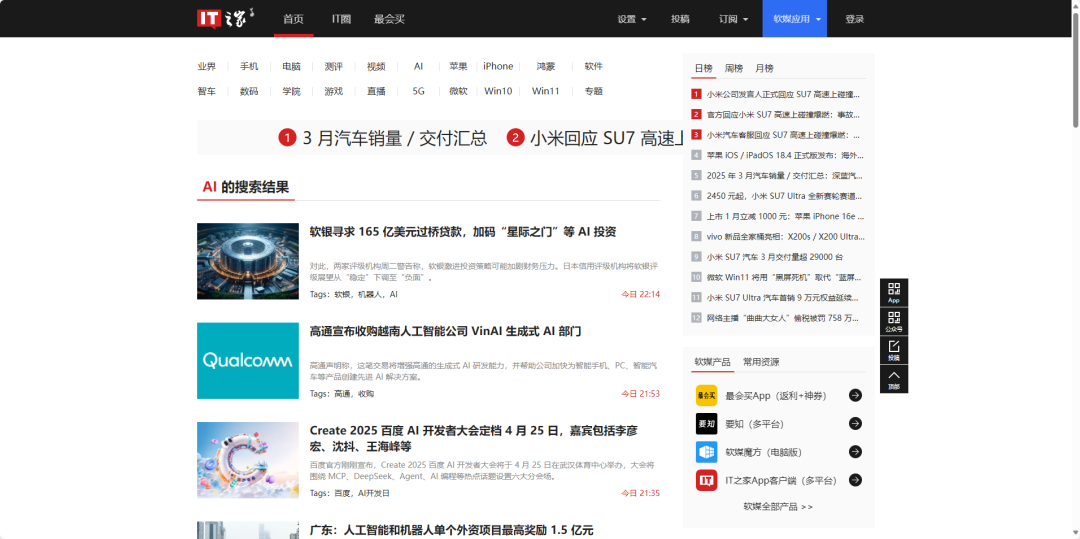Open the 高通宣布收购越南人工智能公司 VinAI article

(x=446, y=332)
